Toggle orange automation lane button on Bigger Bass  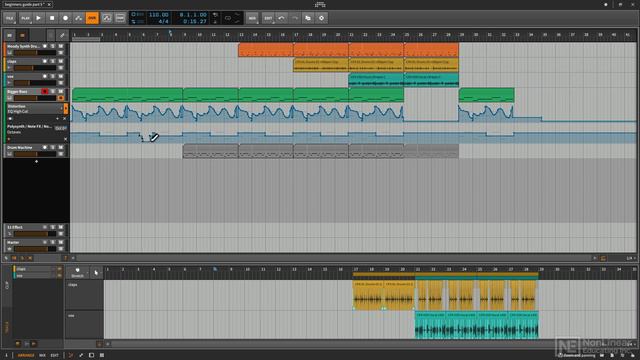point(61,98)
